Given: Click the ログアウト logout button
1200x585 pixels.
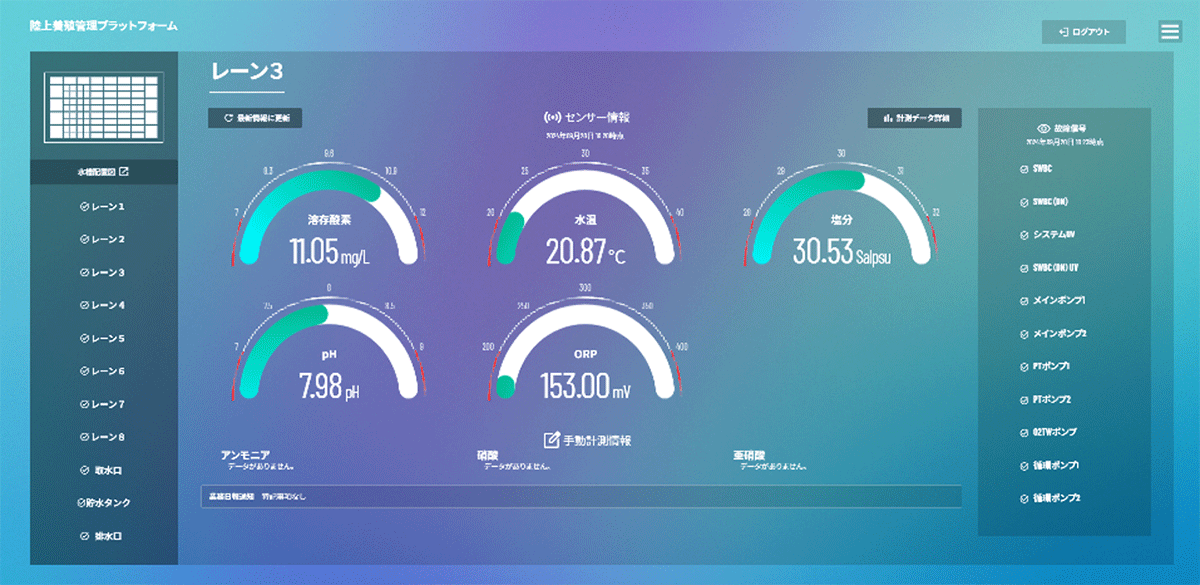Looking at the screenshot, I should point(1084,32).
